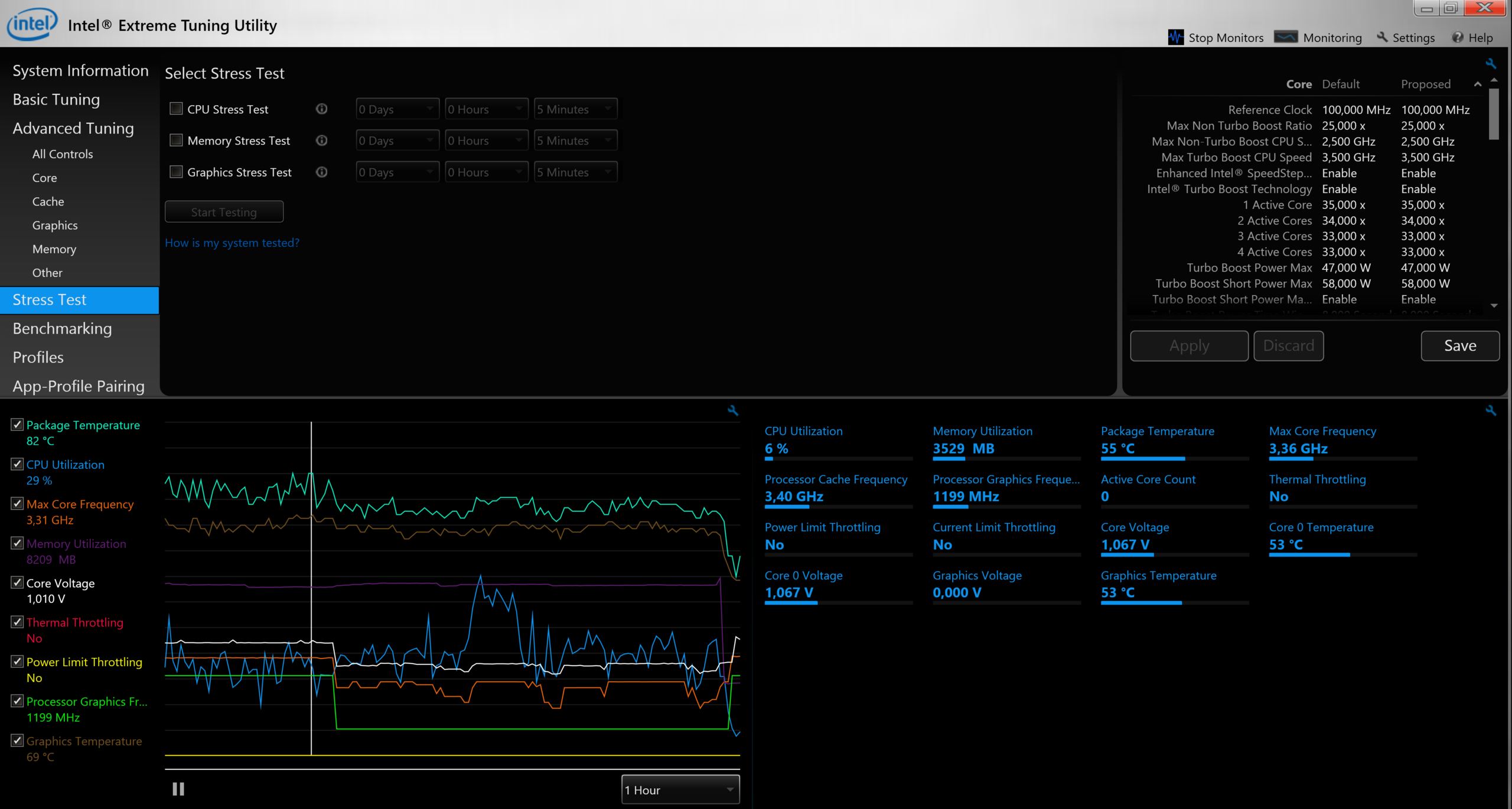1512x809 pixels.
Task: Click info icon next to CPU Stress Test
Action: coord(321,109)
